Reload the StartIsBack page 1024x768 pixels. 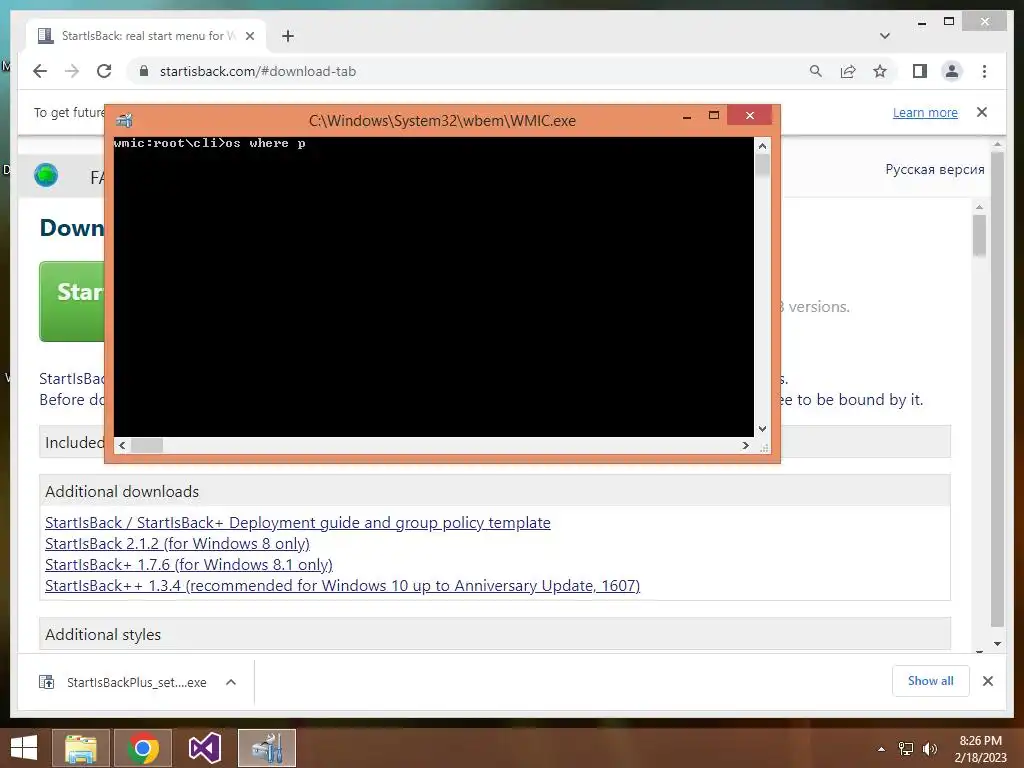(104, 71)
